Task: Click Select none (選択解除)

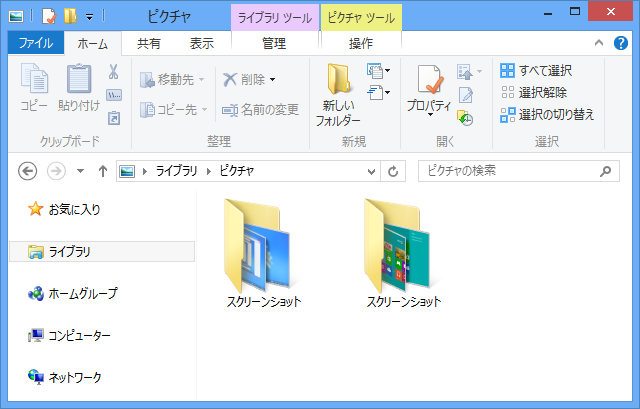Action: tap(533, 93)
